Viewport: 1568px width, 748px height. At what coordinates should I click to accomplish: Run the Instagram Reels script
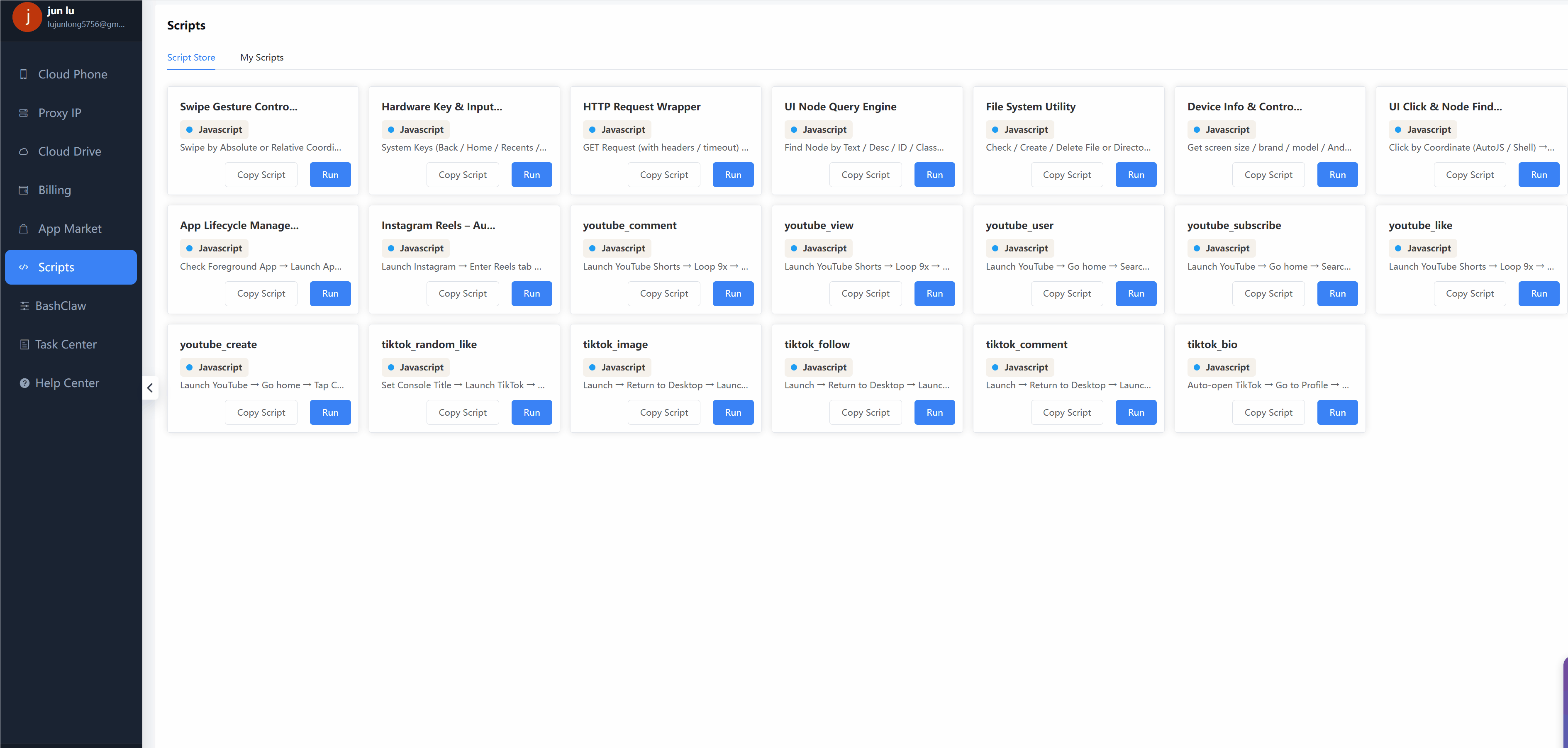(x=532, y=293)
